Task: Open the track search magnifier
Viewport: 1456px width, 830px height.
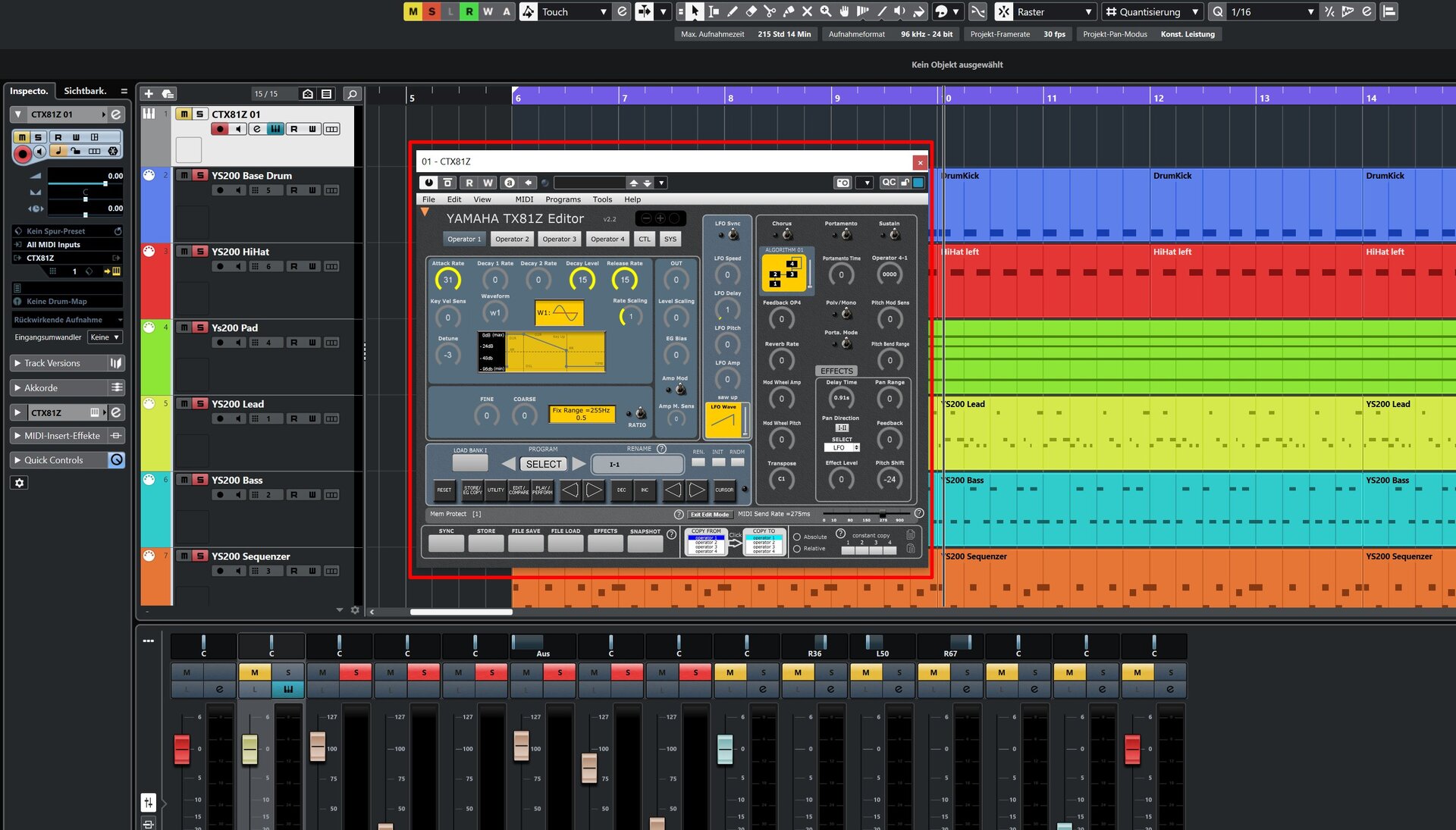Action: pyautogui.click(x=352, y=94)
